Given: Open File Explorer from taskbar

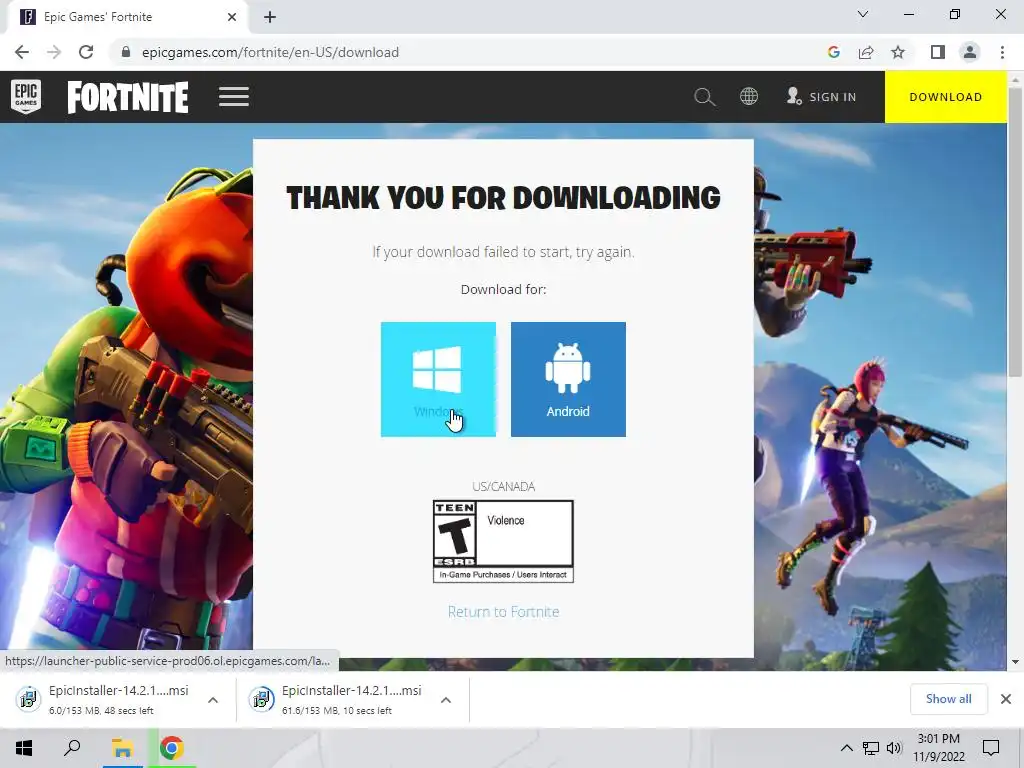Looking at the screenshot, I should point(121,748).
